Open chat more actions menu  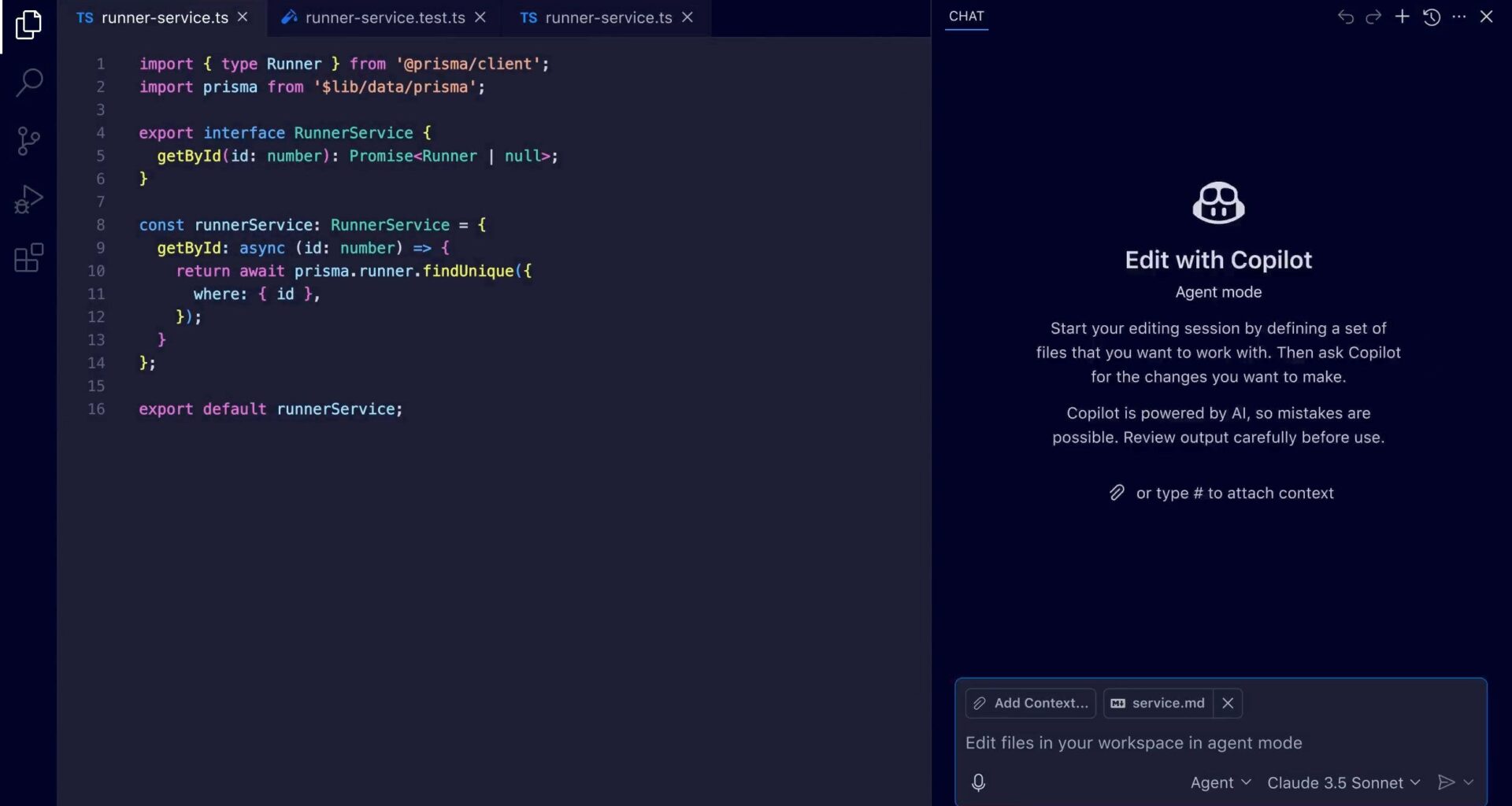1460,17
